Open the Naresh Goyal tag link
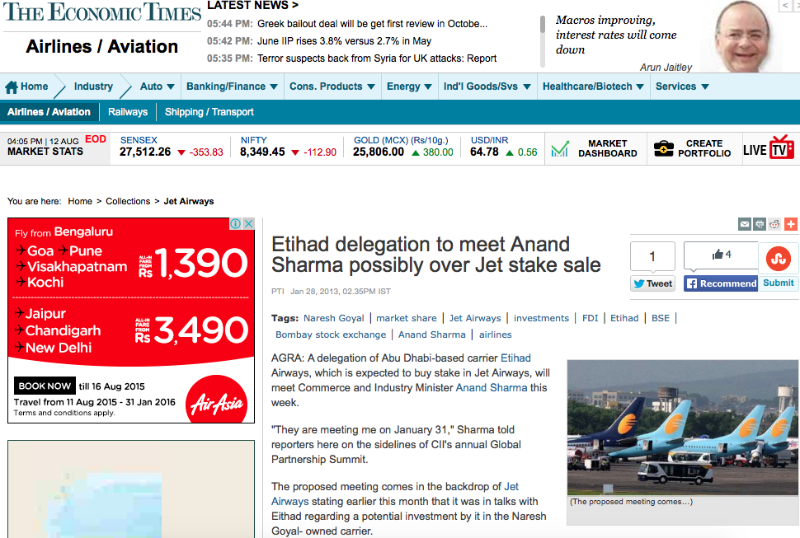 (x=334, y=318)
